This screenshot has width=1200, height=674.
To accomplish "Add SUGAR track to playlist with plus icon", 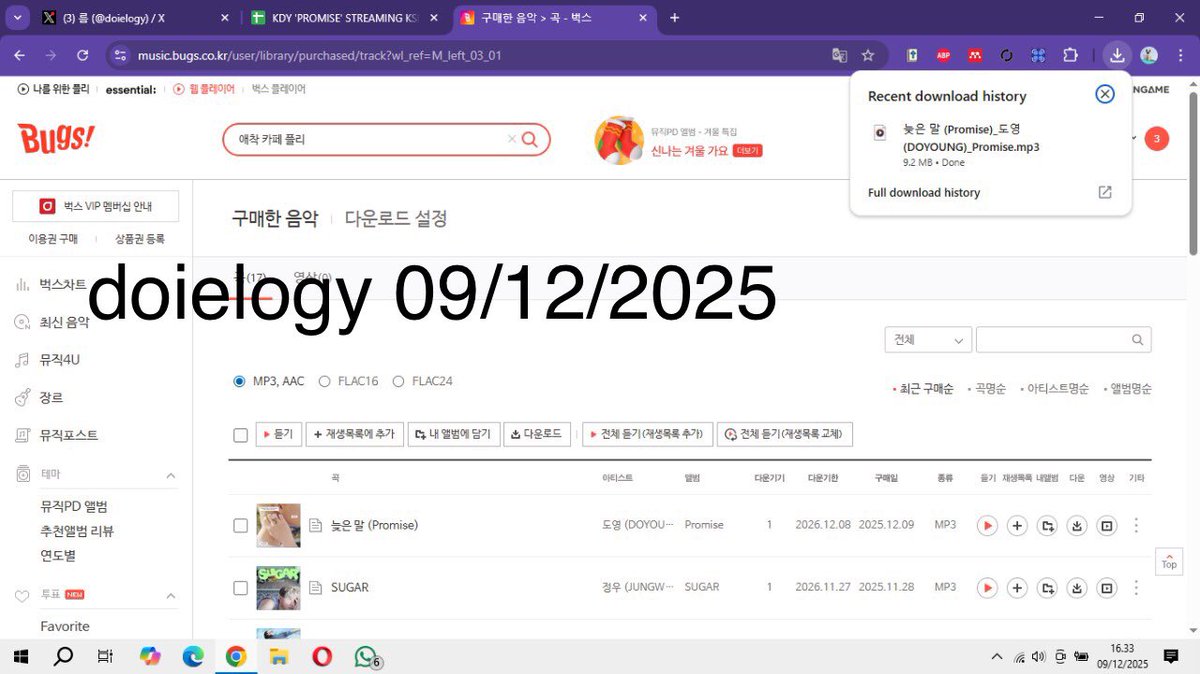I will point(1017,587).
